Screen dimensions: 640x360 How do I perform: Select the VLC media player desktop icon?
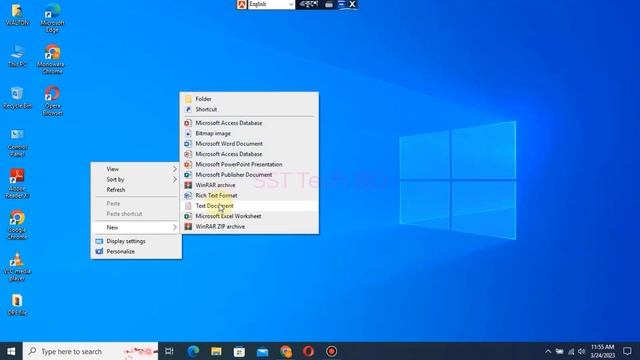[17, 267]
